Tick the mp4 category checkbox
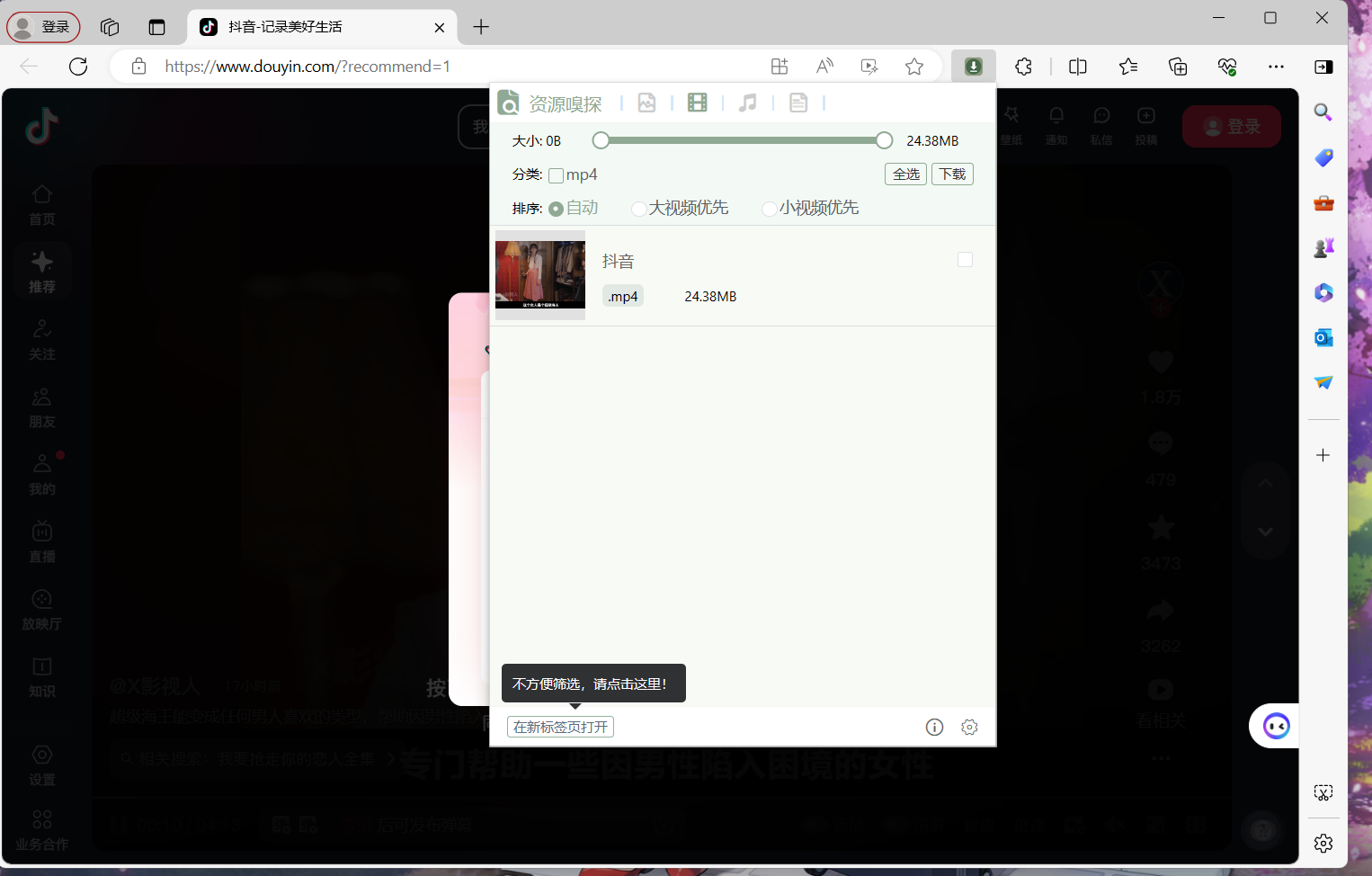 pyautogui.click(x=557, y=175)
